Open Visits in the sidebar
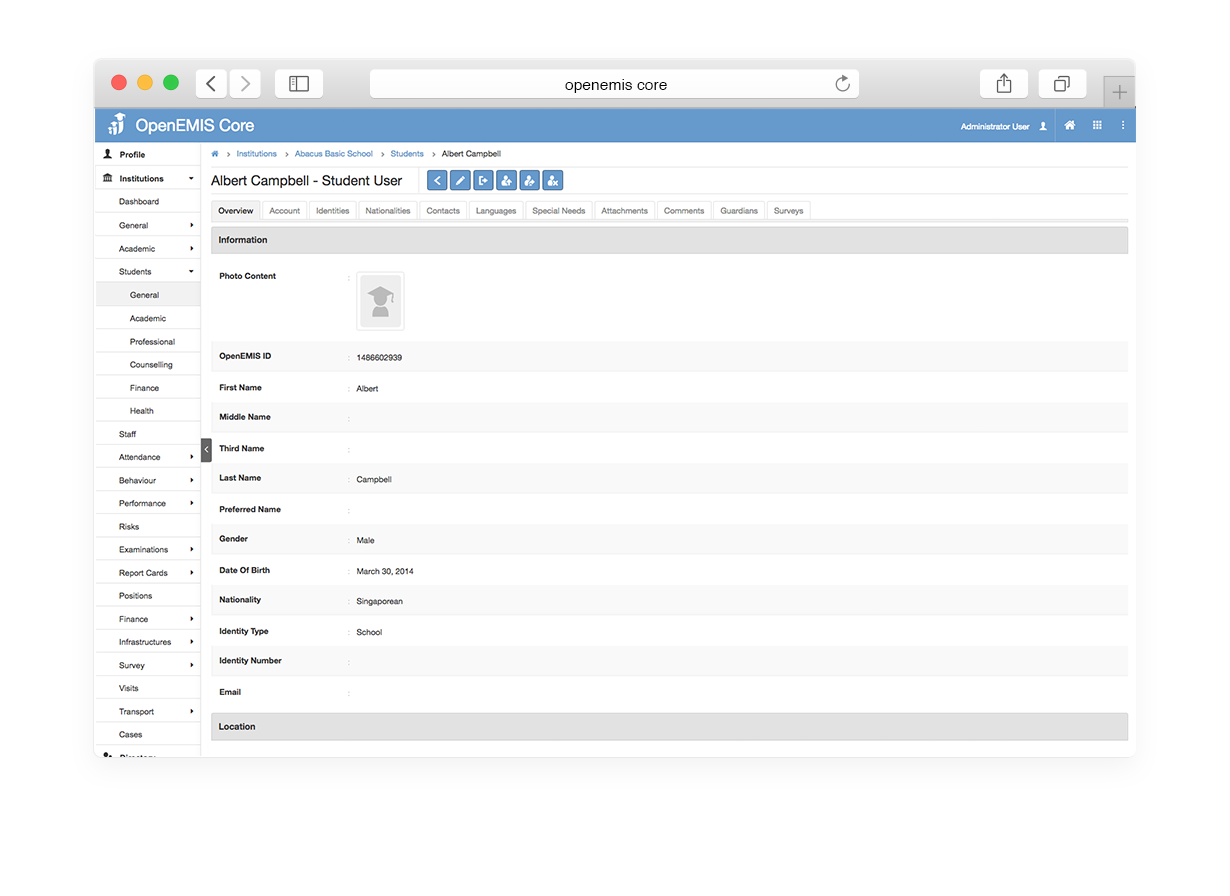This screenshot has height=896, width=1230. 129,688
